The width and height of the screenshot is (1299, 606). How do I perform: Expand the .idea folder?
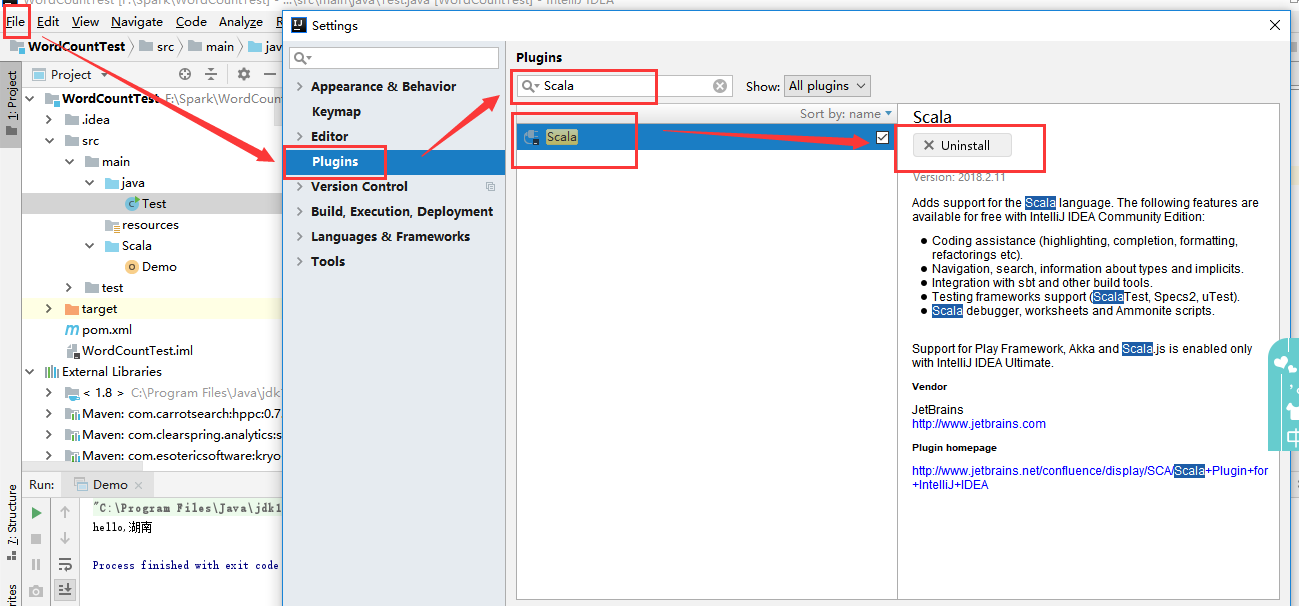(x=49, y=120)
